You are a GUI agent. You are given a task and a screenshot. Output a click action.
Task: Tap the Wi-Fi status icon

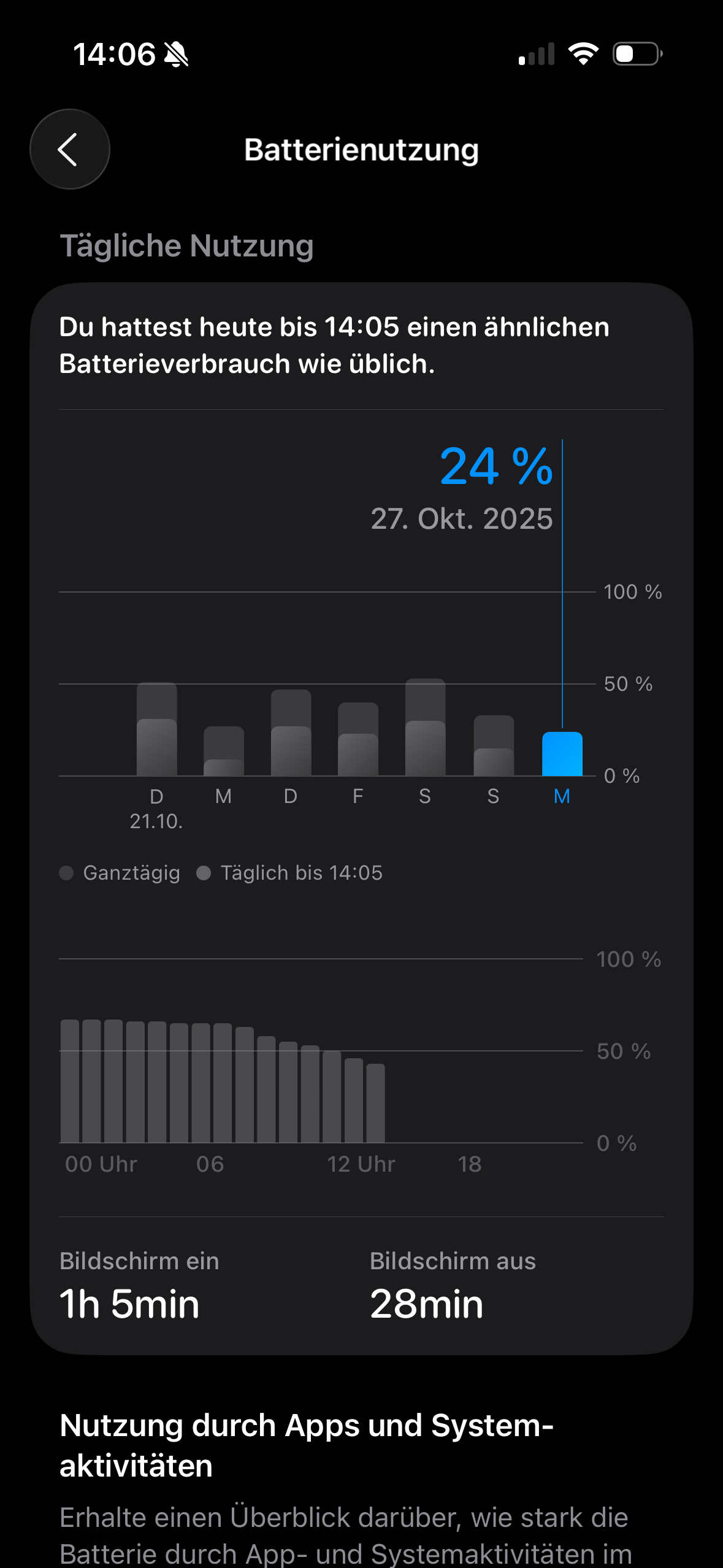(583, 54)
